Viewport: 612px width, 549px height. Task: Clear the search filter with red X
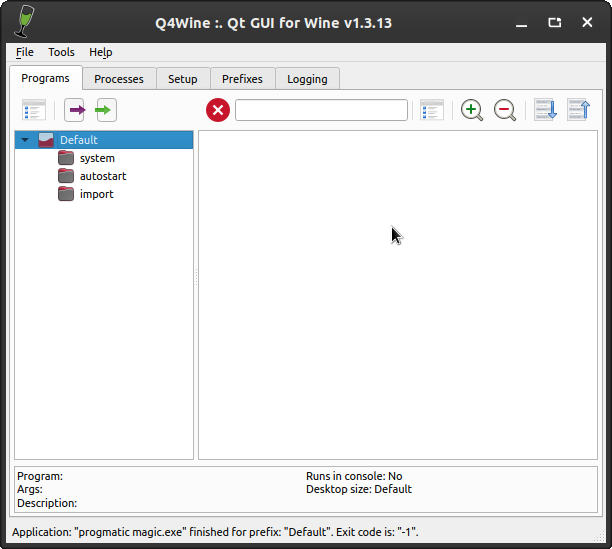218,110
